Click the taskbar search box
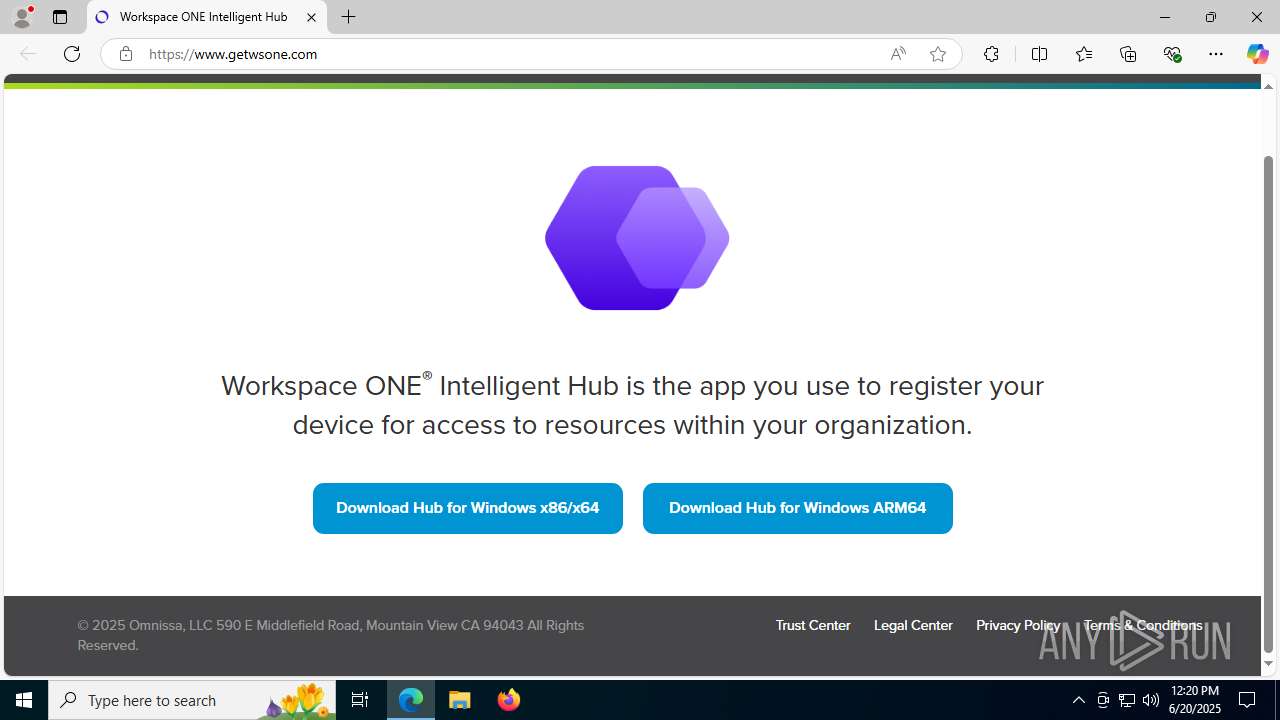This screenshot has width=1280, height=720. click(x=192, y=700)
